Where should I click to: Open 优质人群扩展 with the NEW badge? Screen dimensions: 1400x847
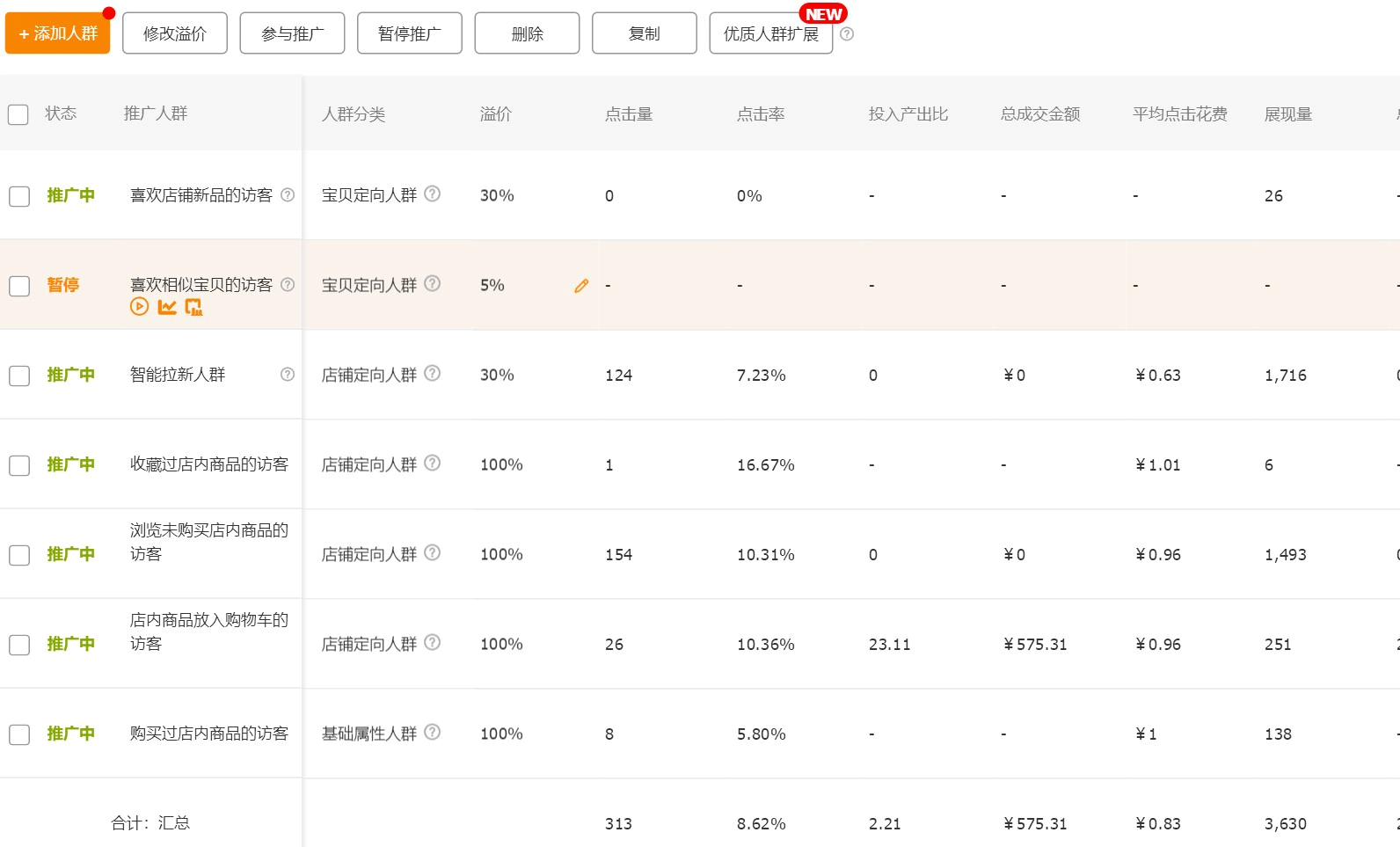tap(770, 33)
